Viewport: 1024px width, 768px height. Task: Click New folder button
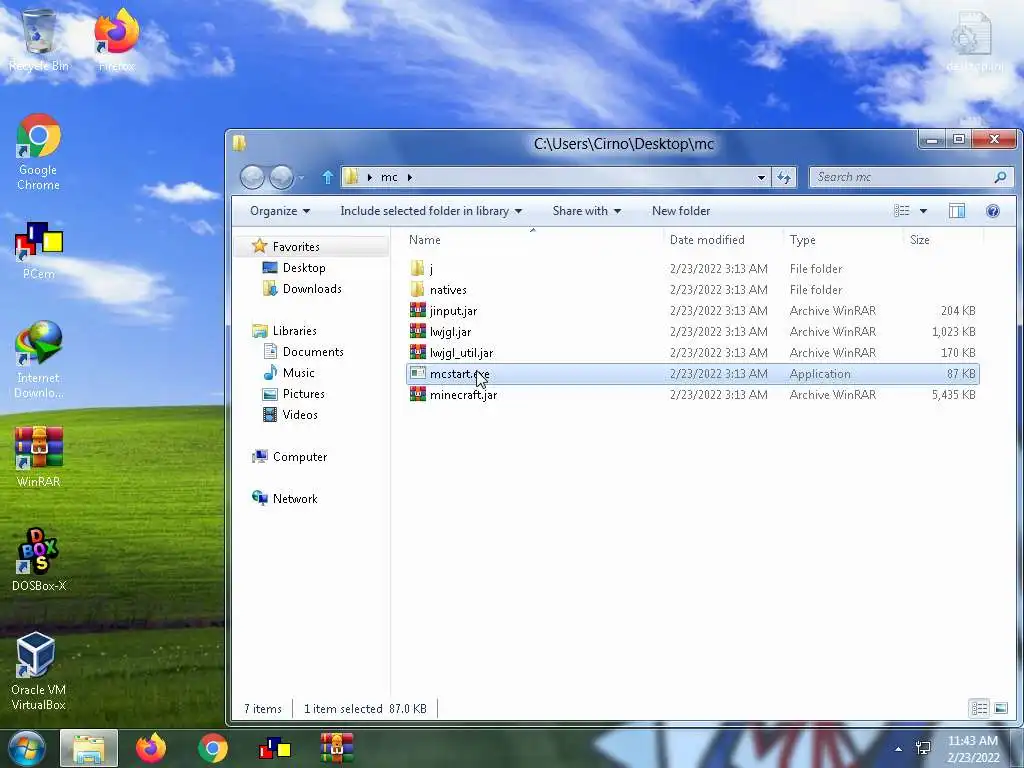(680, 211)
